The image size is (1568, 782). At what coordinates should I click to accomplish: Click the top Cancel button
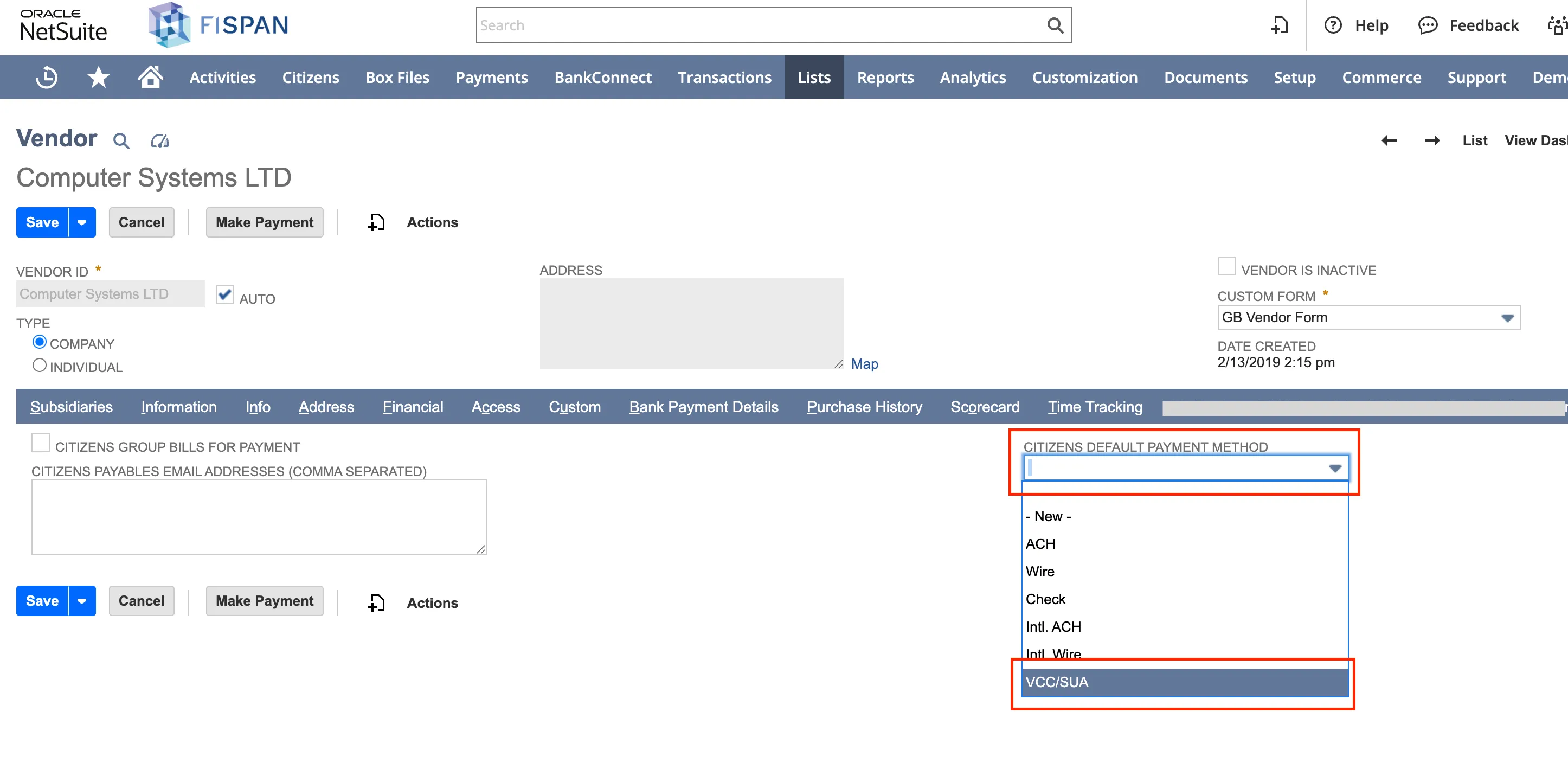coord(141,222)
